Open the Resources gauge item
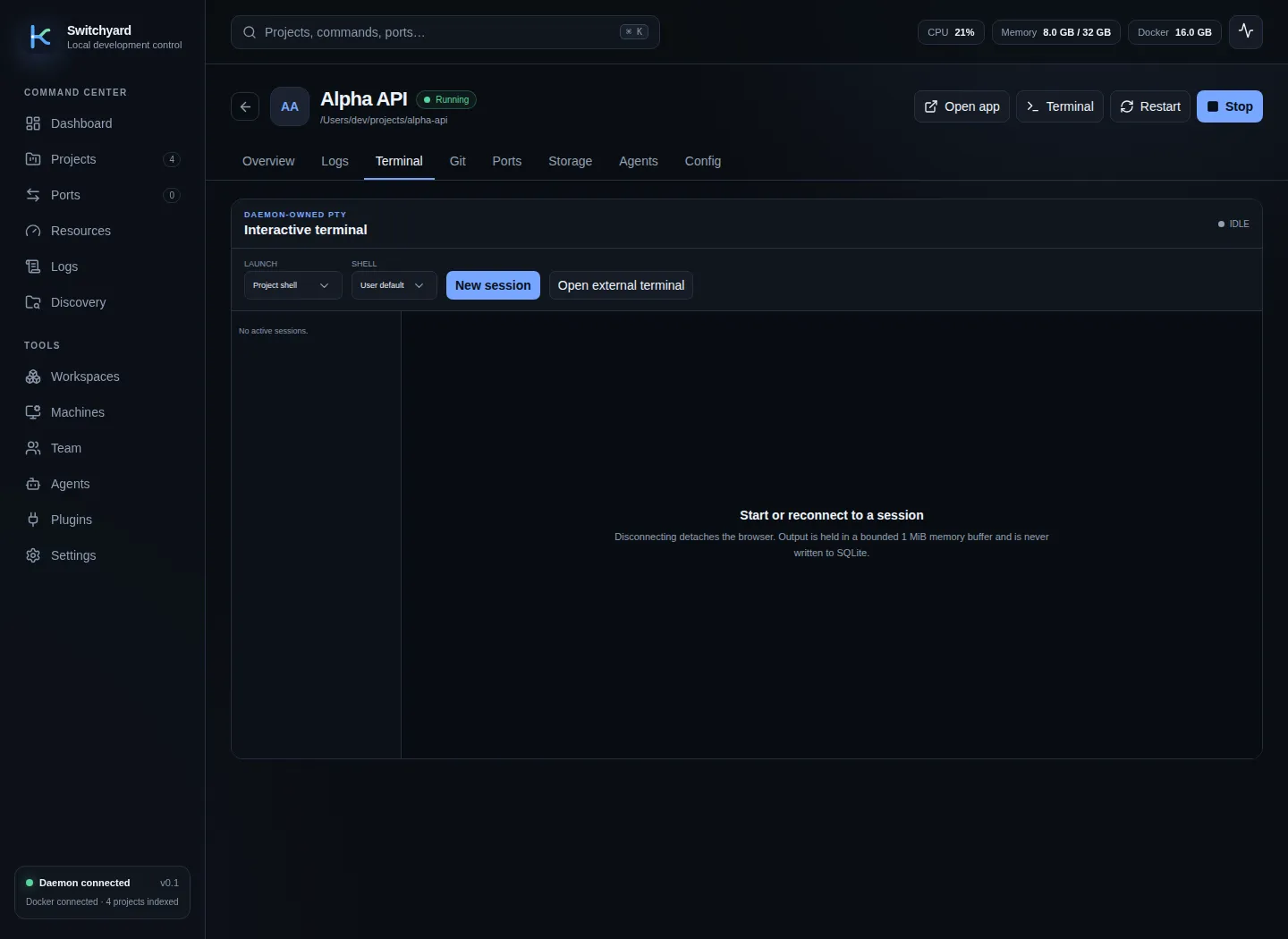1288x939 pixels. [102, 231]
